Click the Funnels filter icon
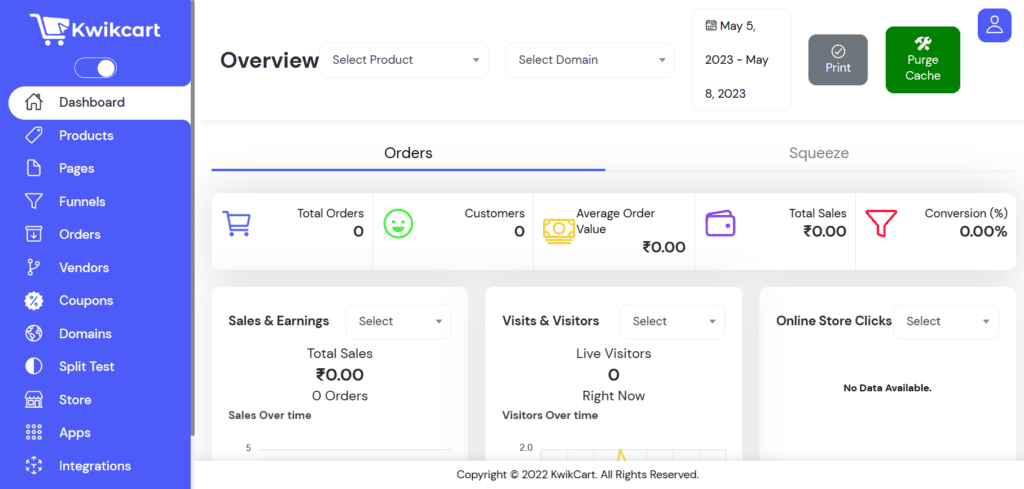1024x489 pixels. [x=33, y=201]
